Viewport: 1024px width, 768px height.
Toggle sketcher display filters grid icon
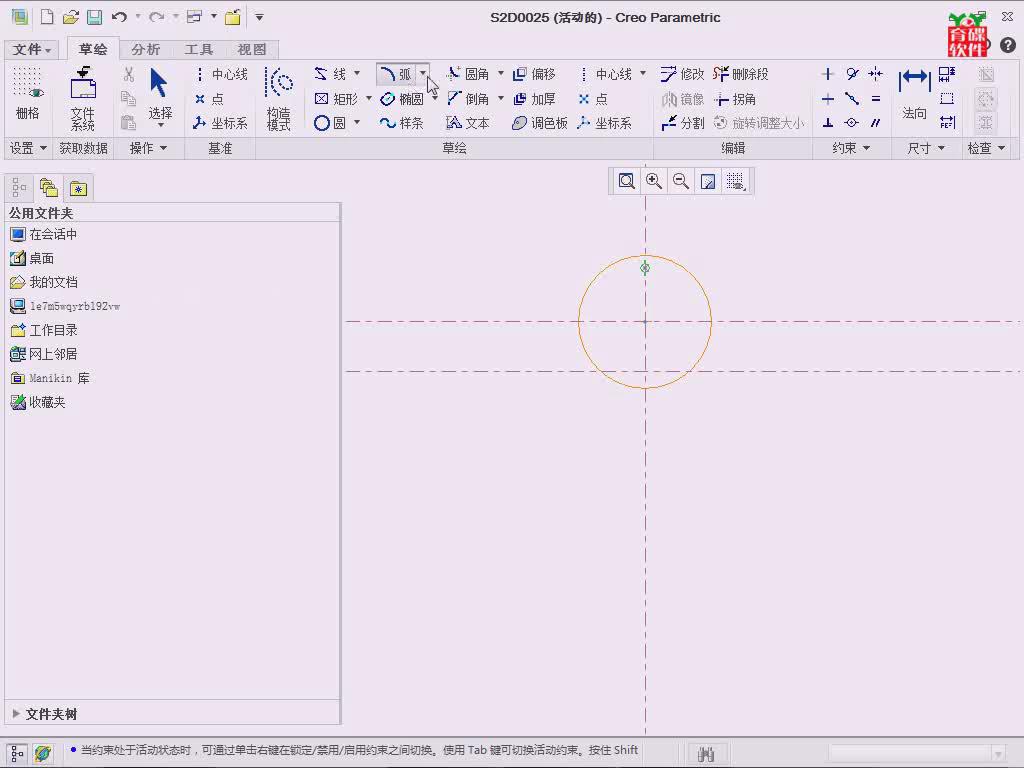point(735,181)
